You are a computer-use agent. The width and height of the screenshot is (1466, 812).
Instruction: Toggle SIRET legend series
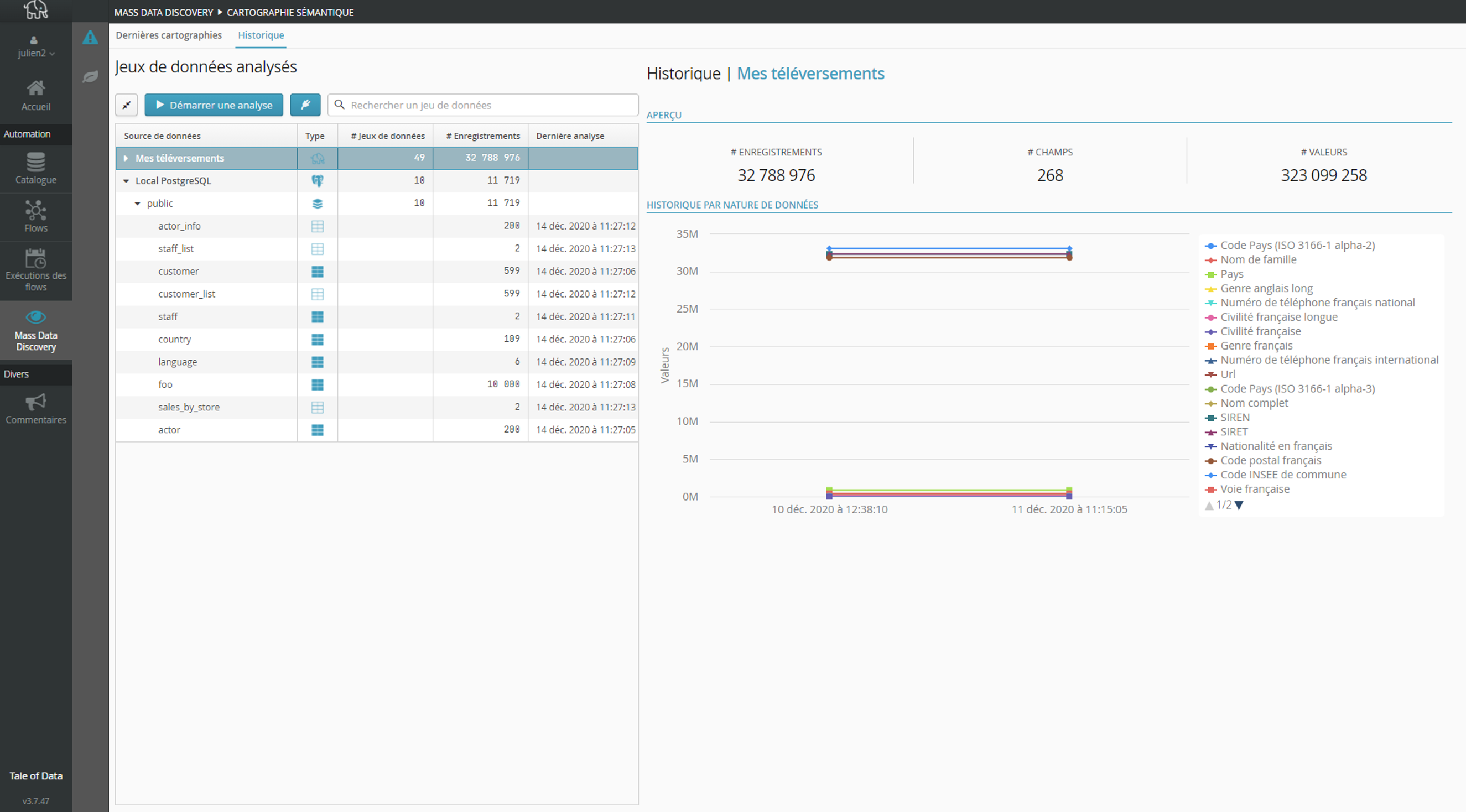tap(1226, 431)
